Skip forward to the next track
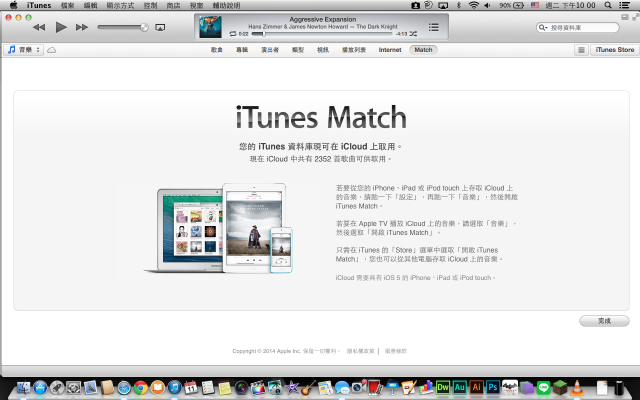This screenshot has width=640, height=400. click(x=82, y=27)
